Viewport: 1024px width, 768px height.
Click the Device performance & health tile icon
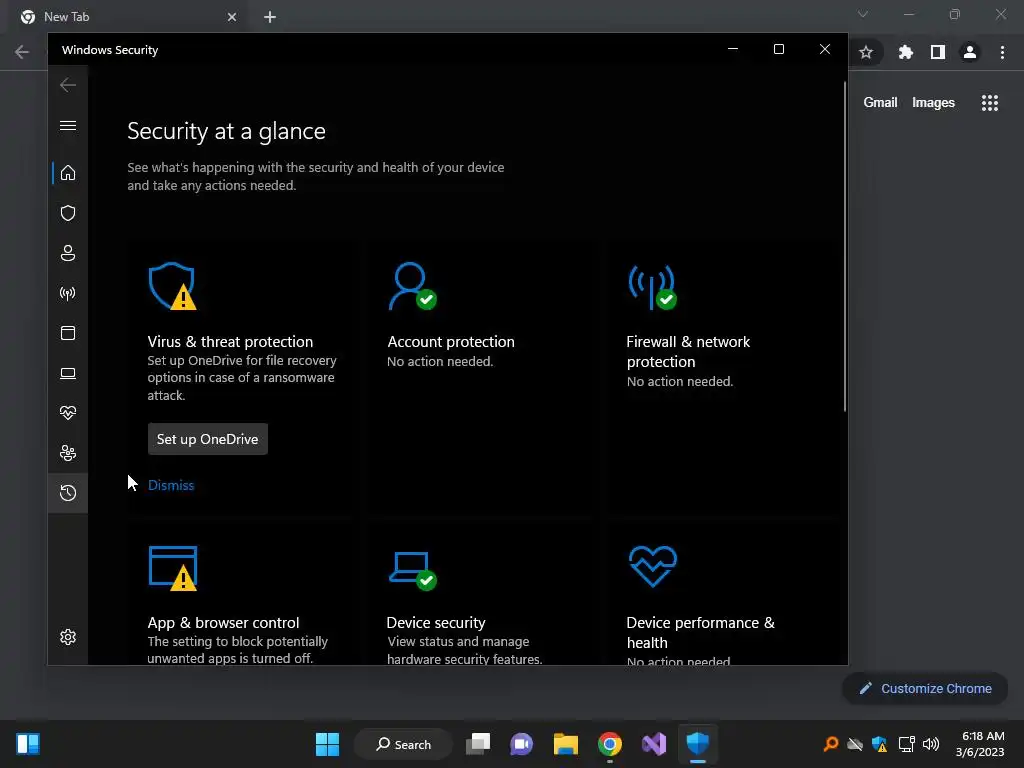click(653, 566)
